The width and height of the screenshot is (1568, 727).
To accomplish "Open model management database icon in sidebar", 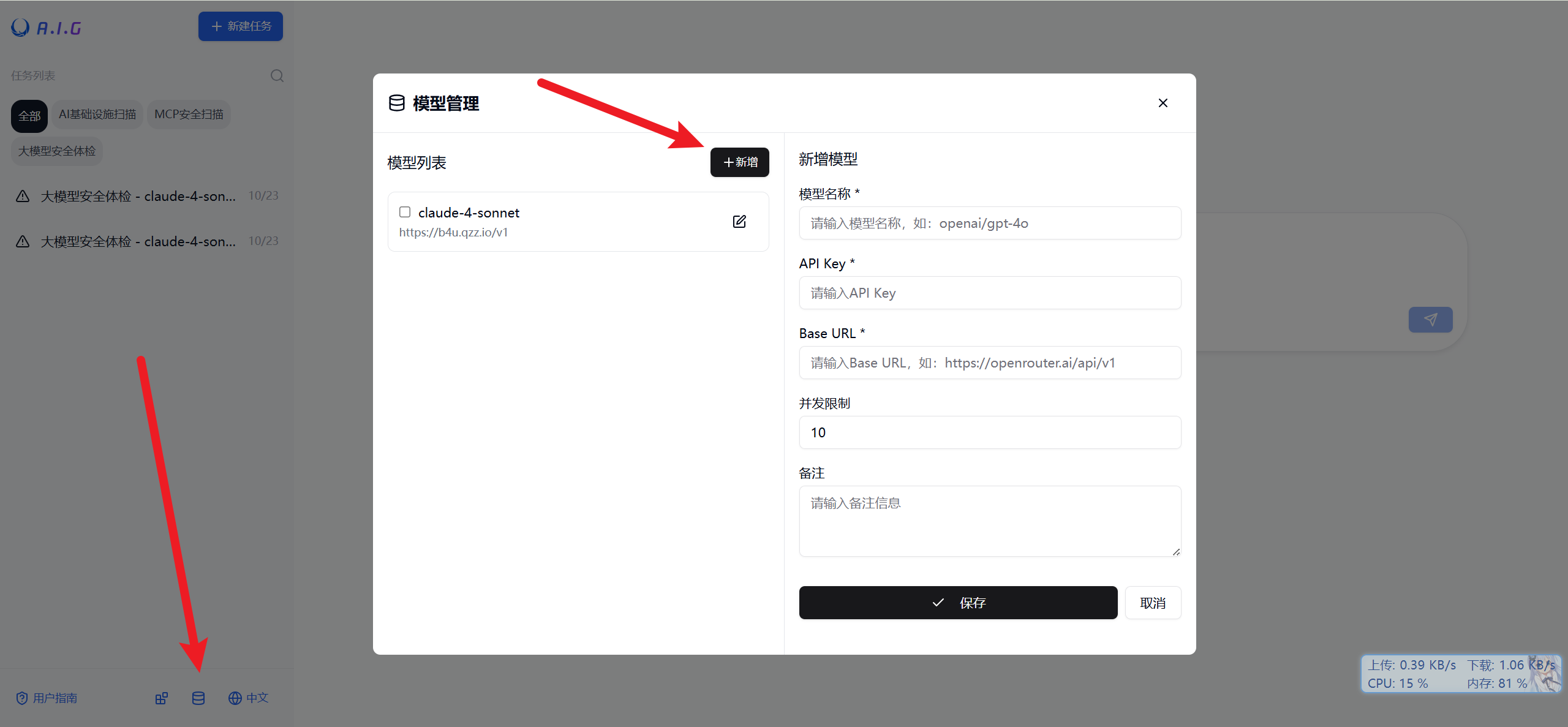I will 198,698.
